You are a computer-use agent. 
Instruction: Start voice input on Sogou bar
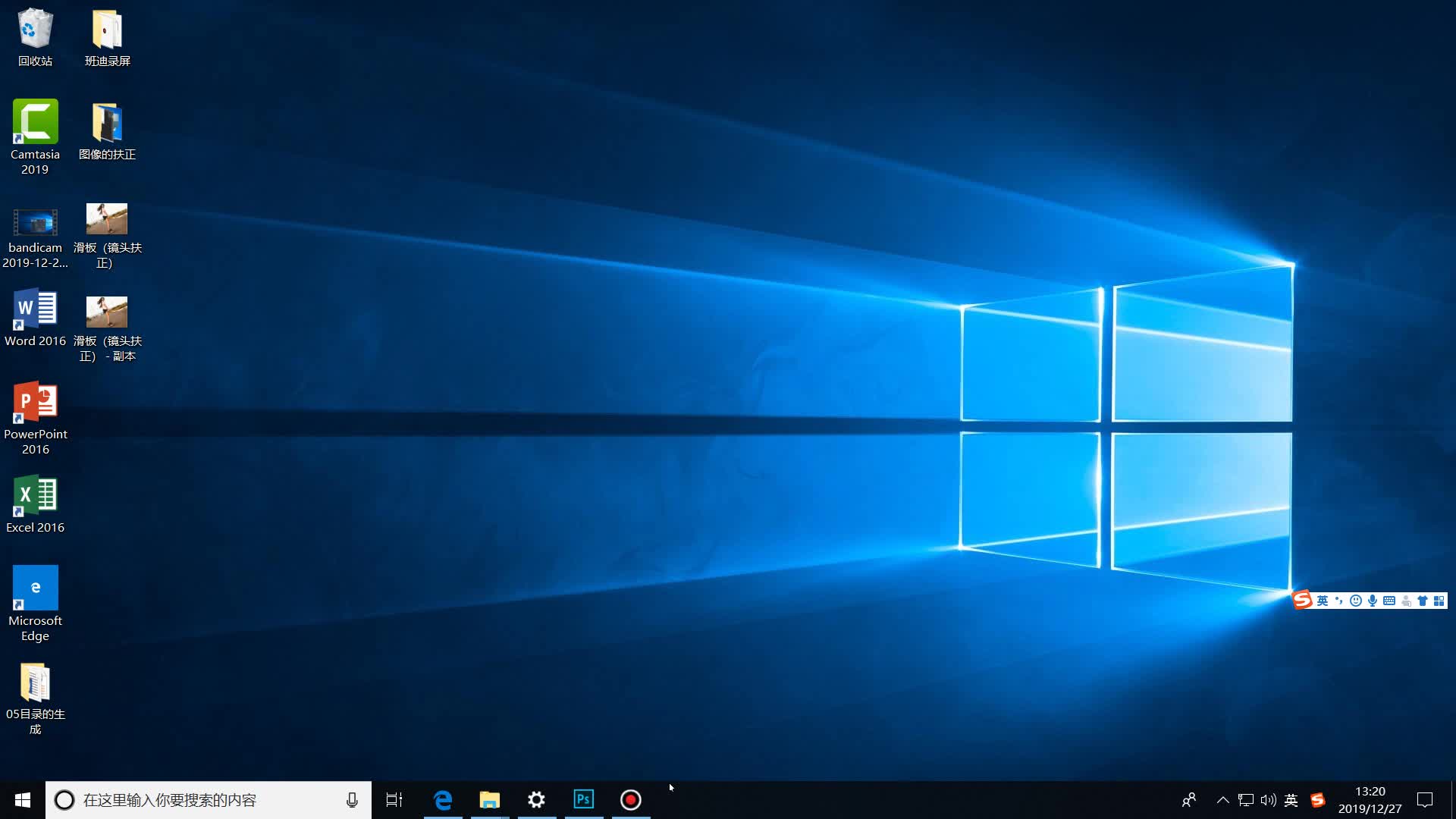point(1373,601)
